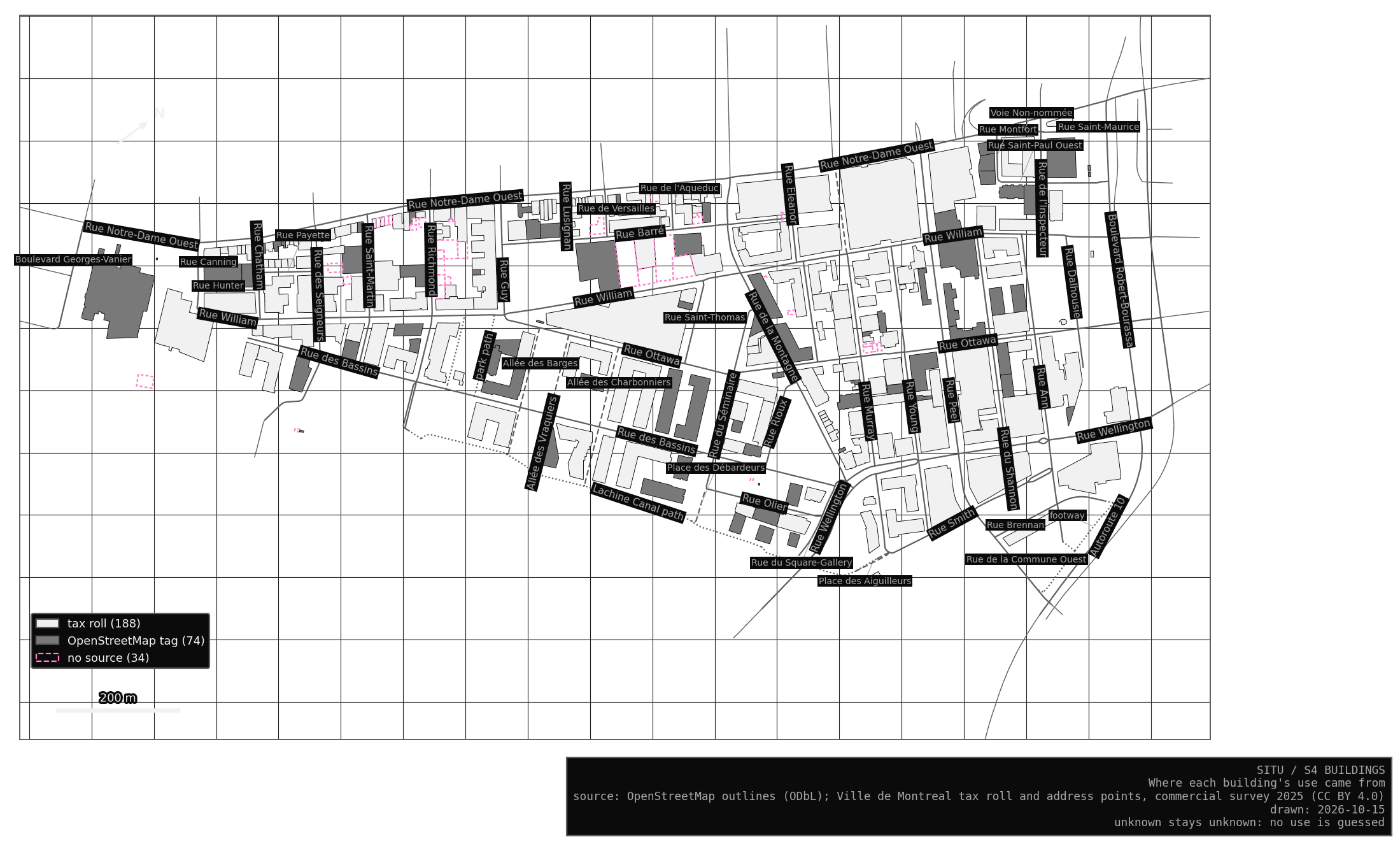Viewport: 1400px width, 844px height.
Task: Click the 'Rue Richmond' label
Action: click(431, 260)
